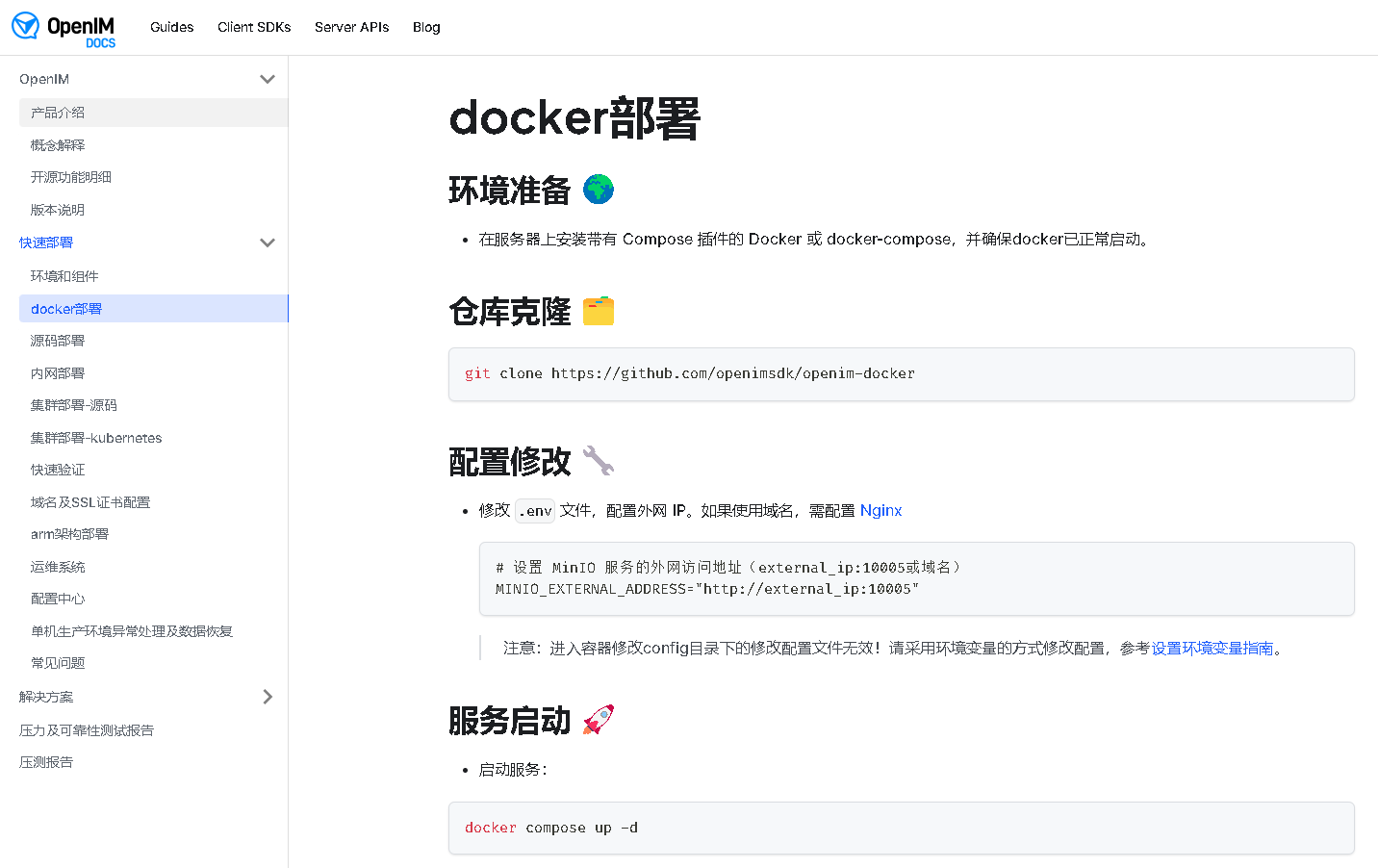
Task: Expand the 解决方案 section chevron
Action: (x=268, y=697)
